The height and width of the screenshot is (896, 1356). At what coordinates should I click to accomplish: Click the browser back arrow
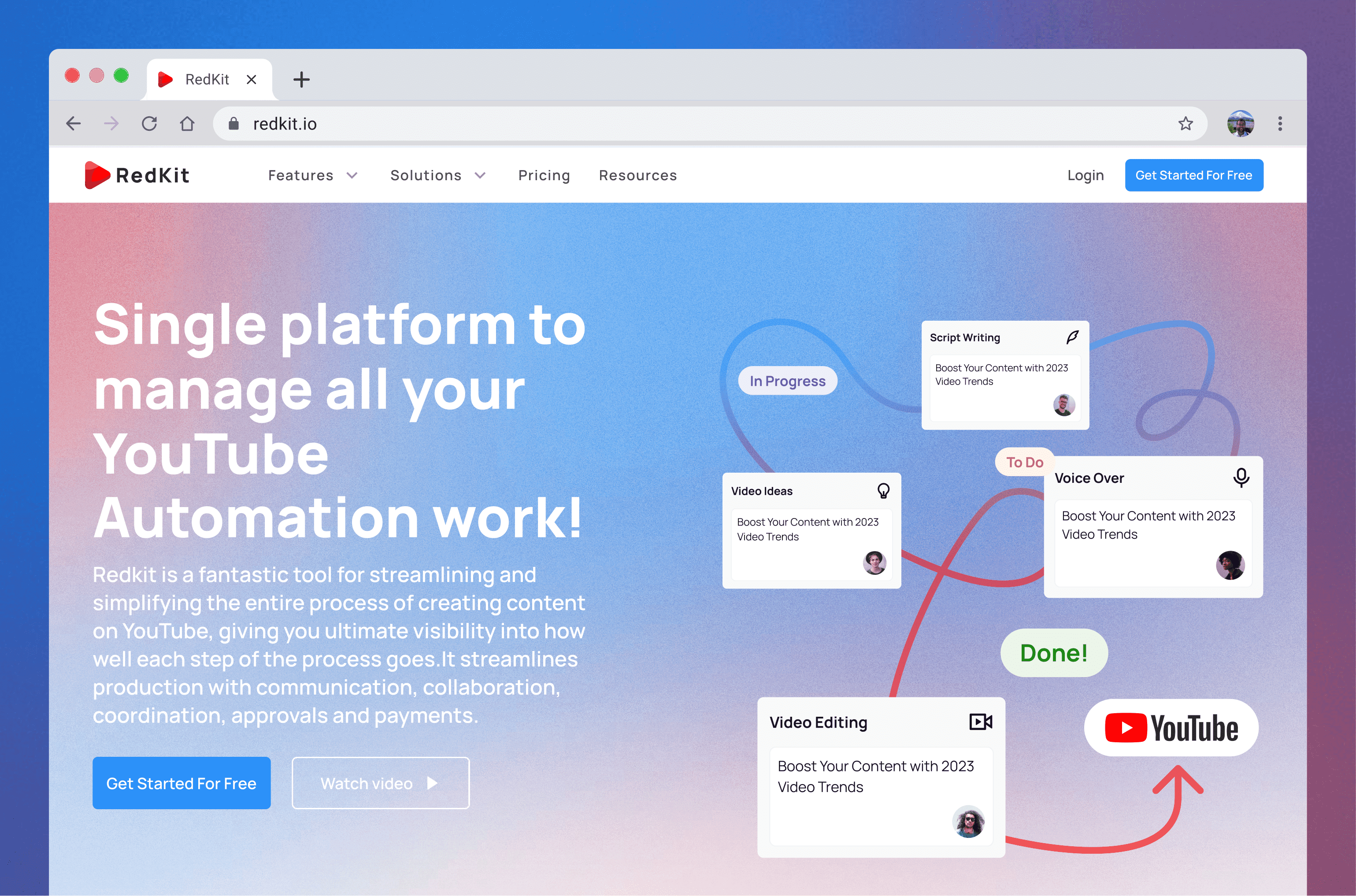coord(74,123)
